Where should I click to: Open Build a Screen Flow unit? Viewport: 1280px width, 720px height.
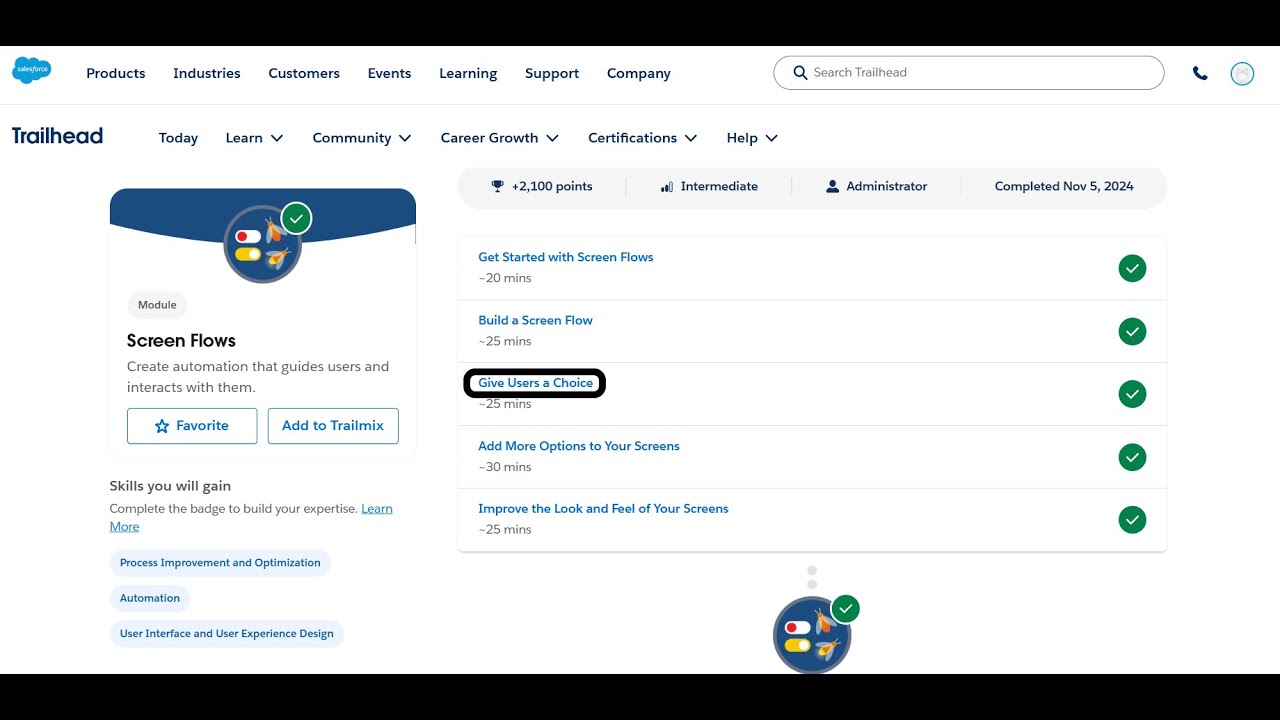pyautogui.click(x=535, y=320)
